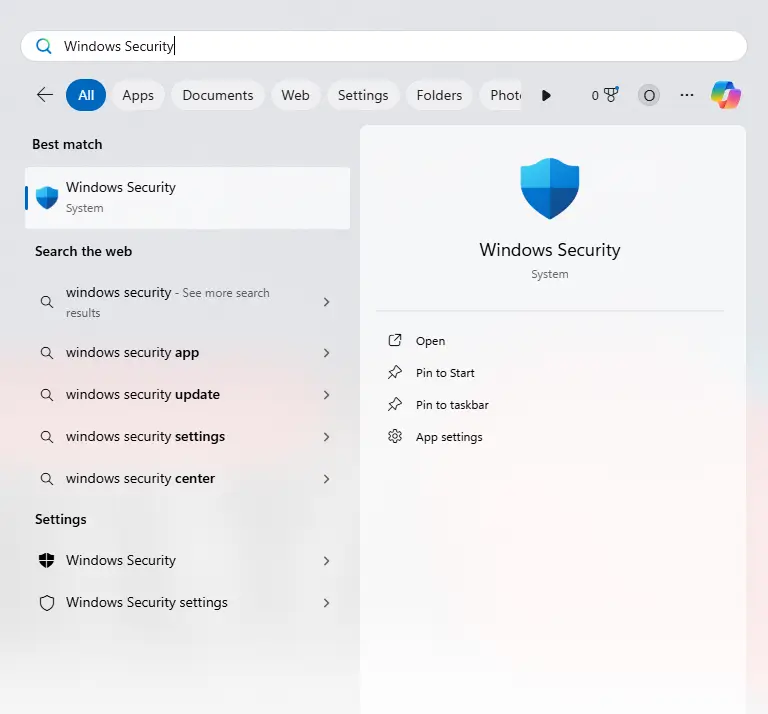The image size is (768, 714).
Task: Open the Copilot icon
Action: point(726,95)
